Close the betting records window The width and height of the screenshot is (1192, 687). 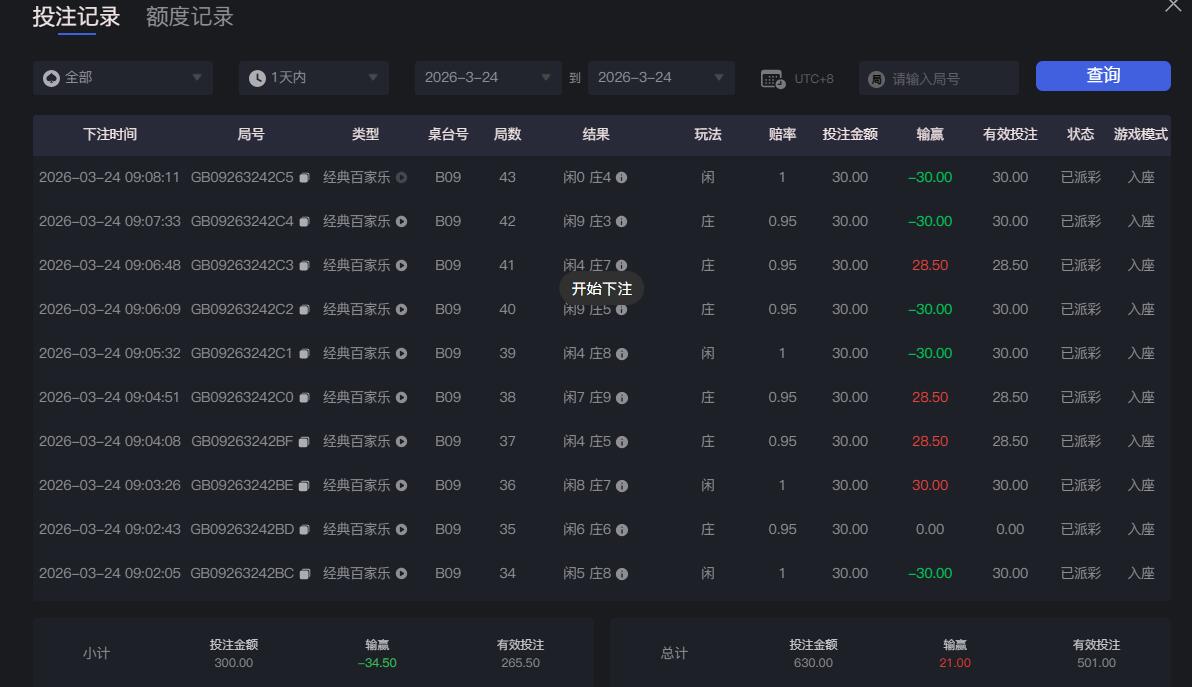[x=1173, y=8]
